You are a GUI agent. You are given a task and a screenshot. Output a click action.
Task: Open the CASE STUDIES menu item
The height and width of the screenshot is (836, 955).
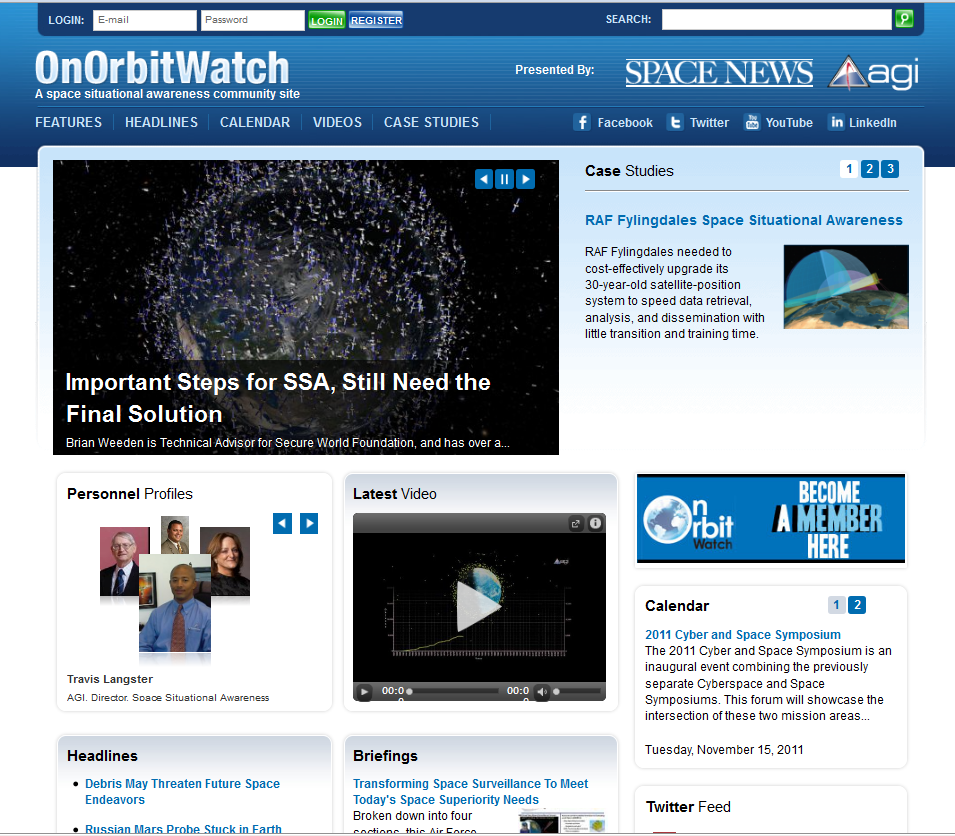pos(431,122)
